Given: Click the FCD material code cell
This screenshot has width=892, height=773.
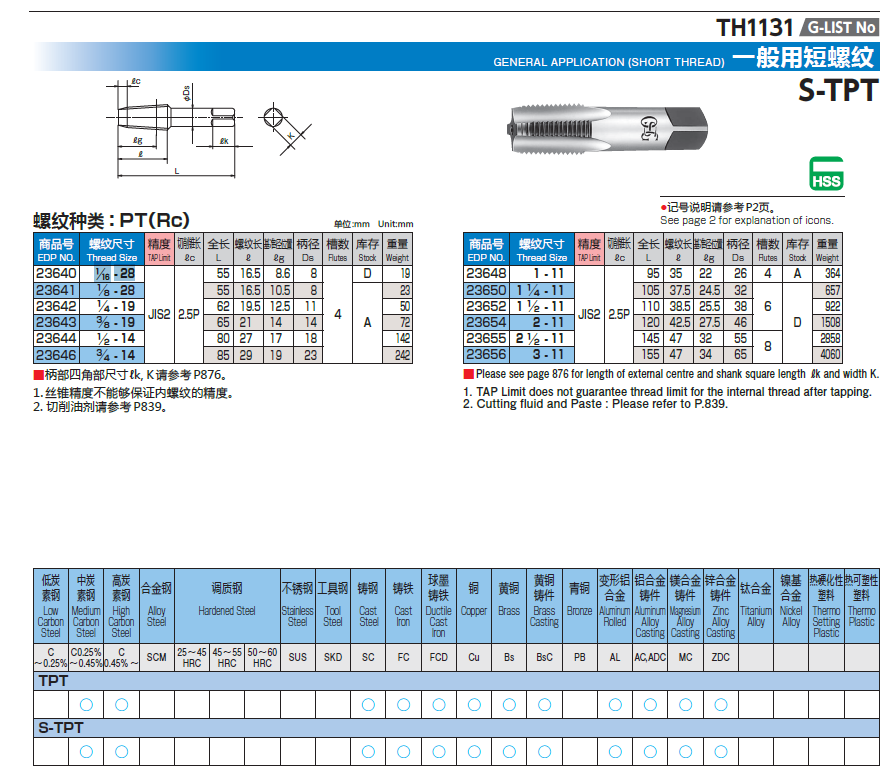Looking at the screenshot, I should 439,658.
